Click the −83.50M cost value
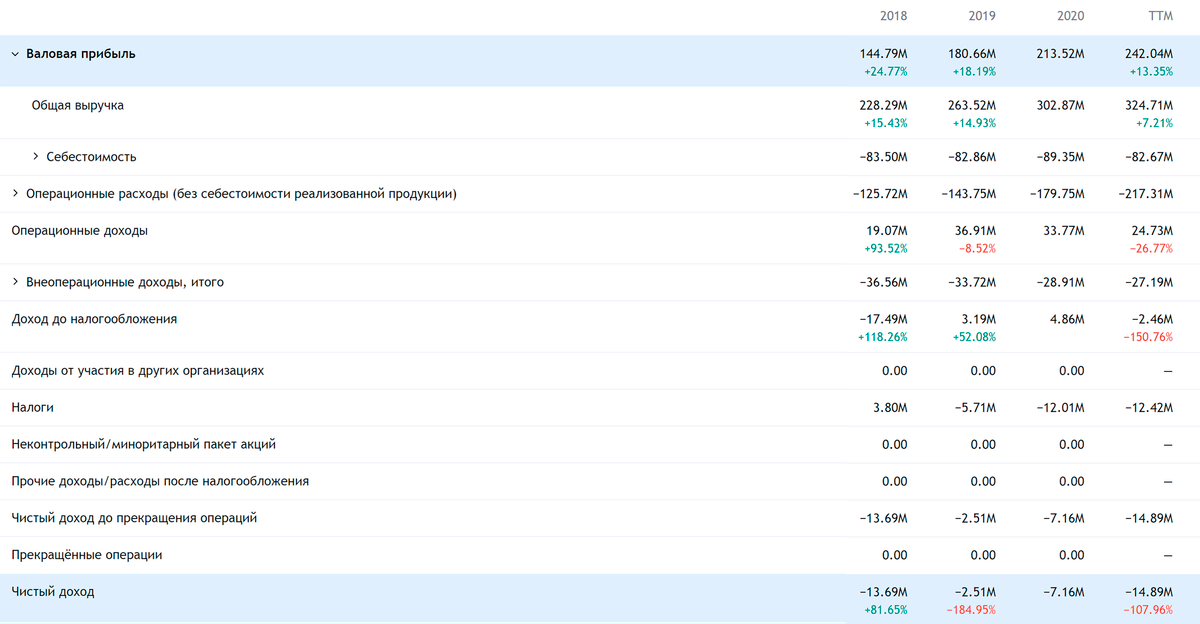This screenshot has width=1200, height=624. (884, 157)
